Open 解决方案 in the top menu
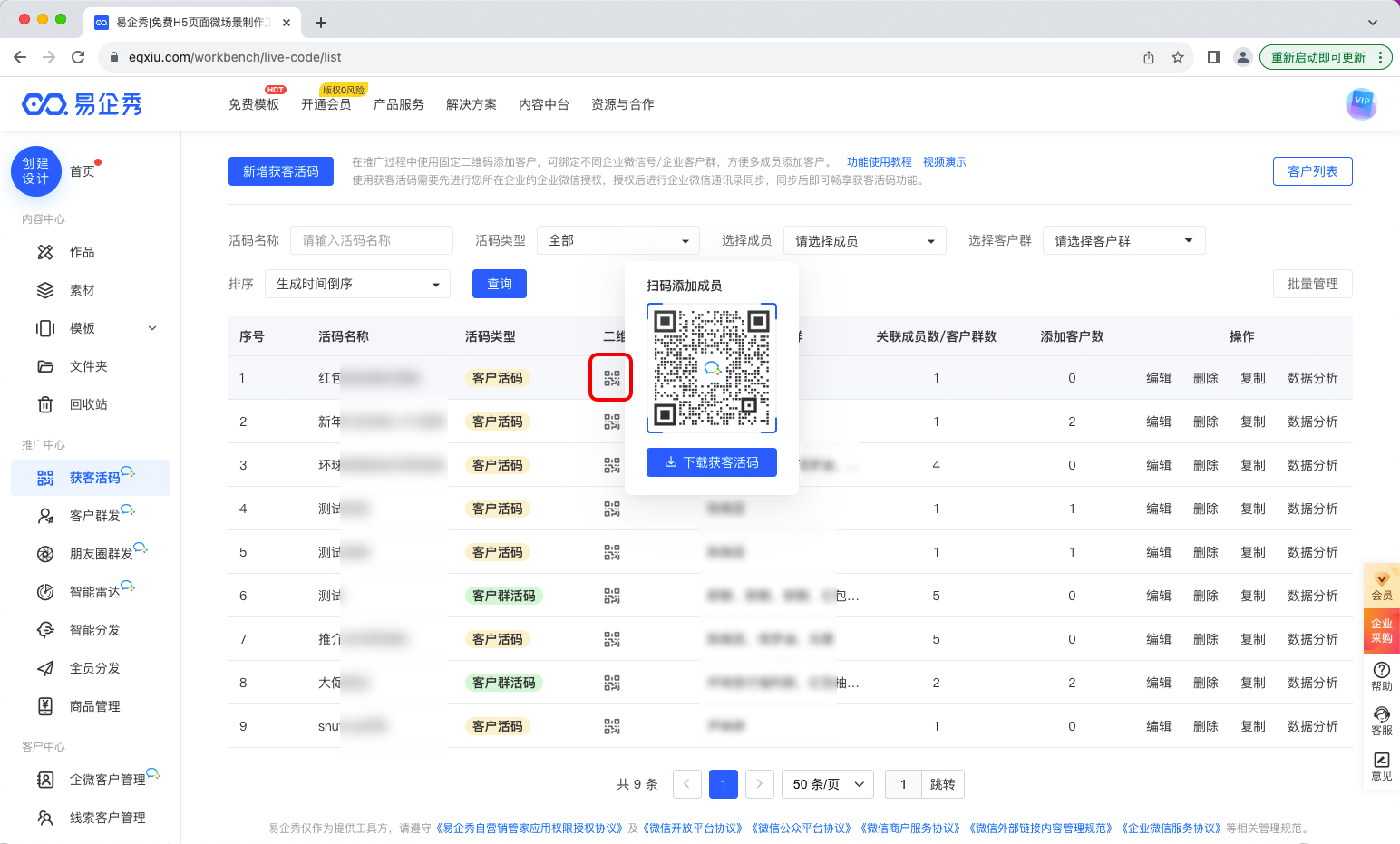This screenshot has width=1400, height=844. (x=472, y=104)
